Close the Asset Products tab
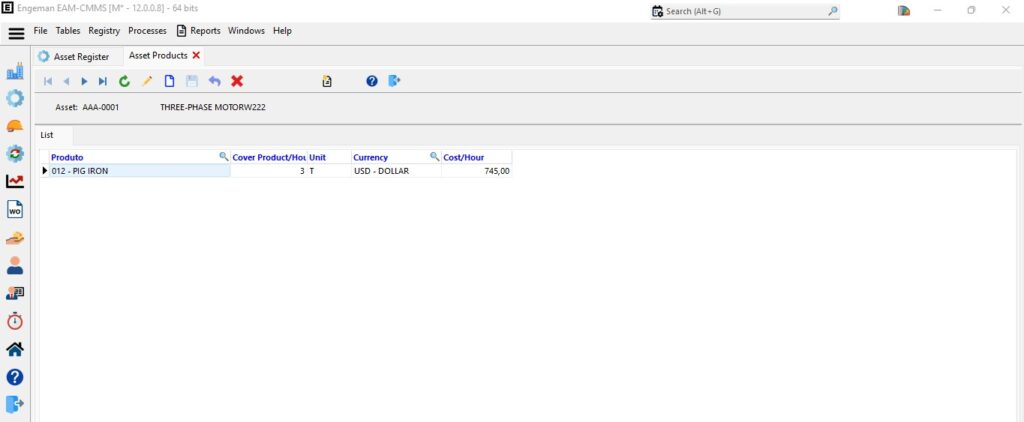 pos(196,56)
